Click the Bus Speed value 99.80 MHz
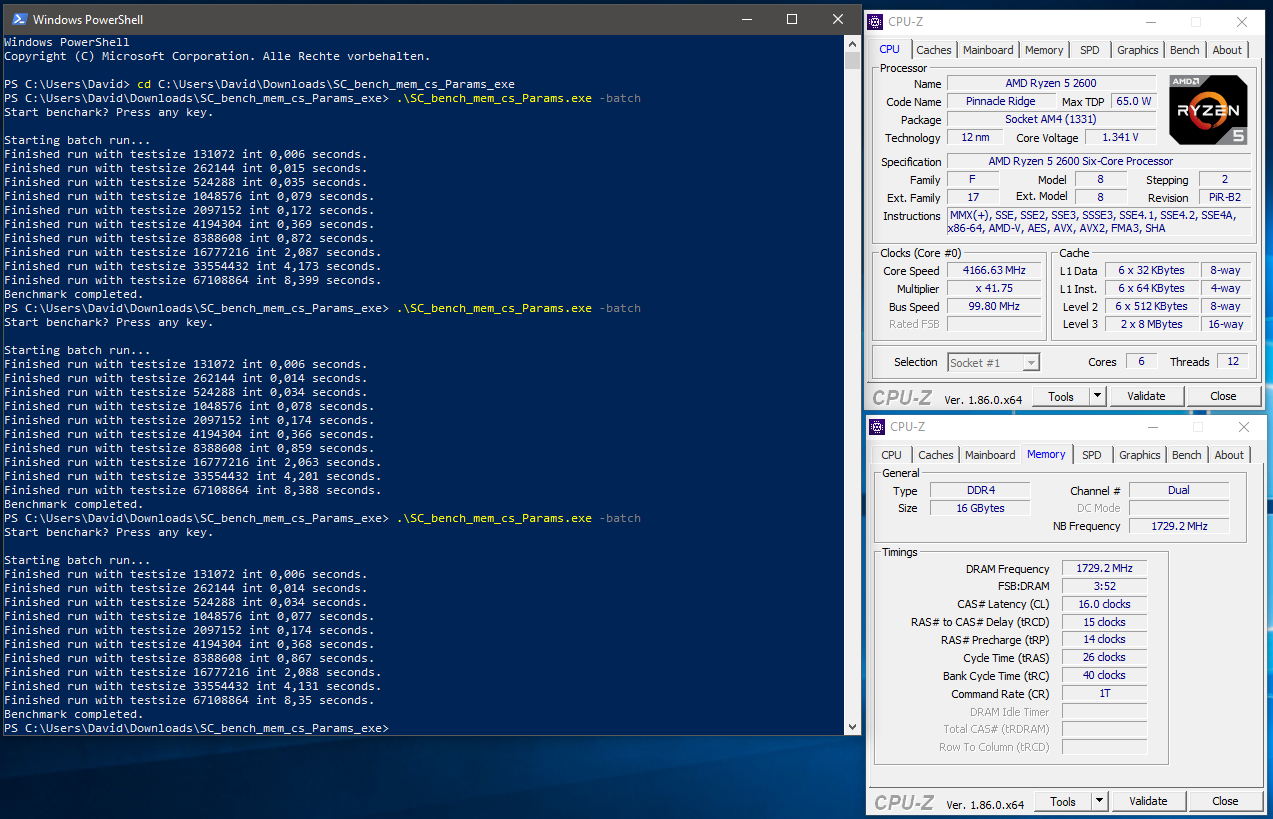The height and width of the screenshot is (819, 1273). pos(994,307)
